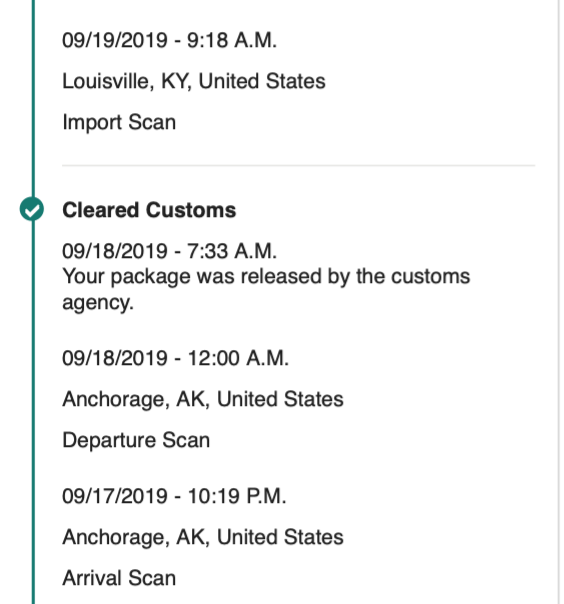
Task: Click Anchorage location above Departure Scan
Action: point(203,399)
